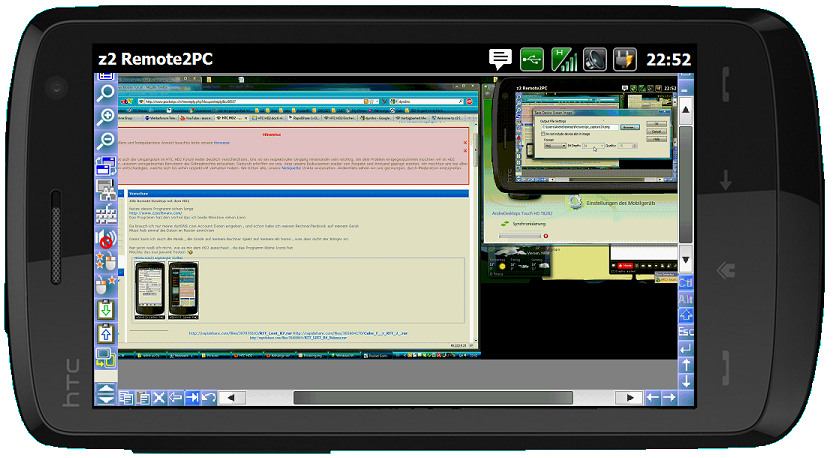Image resolution: width=833 pixels, height=458 pixels.
Task: Open the Format dropdown in the capture dialog
Action: [x=555, y=146]
